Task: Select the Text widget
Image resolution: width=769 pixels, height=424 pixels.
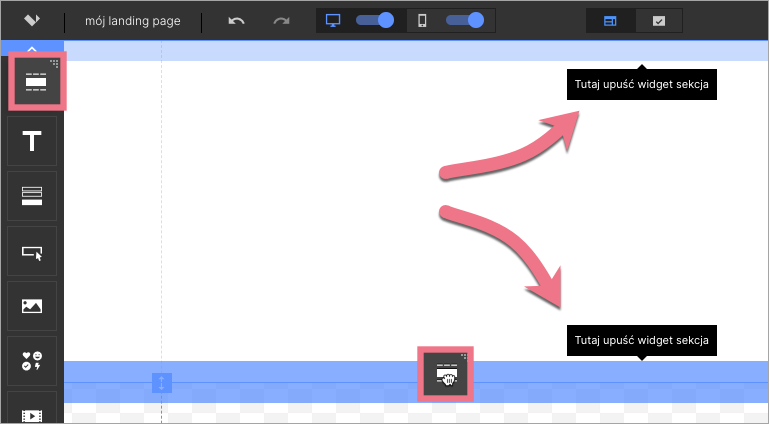Action: 32,141
